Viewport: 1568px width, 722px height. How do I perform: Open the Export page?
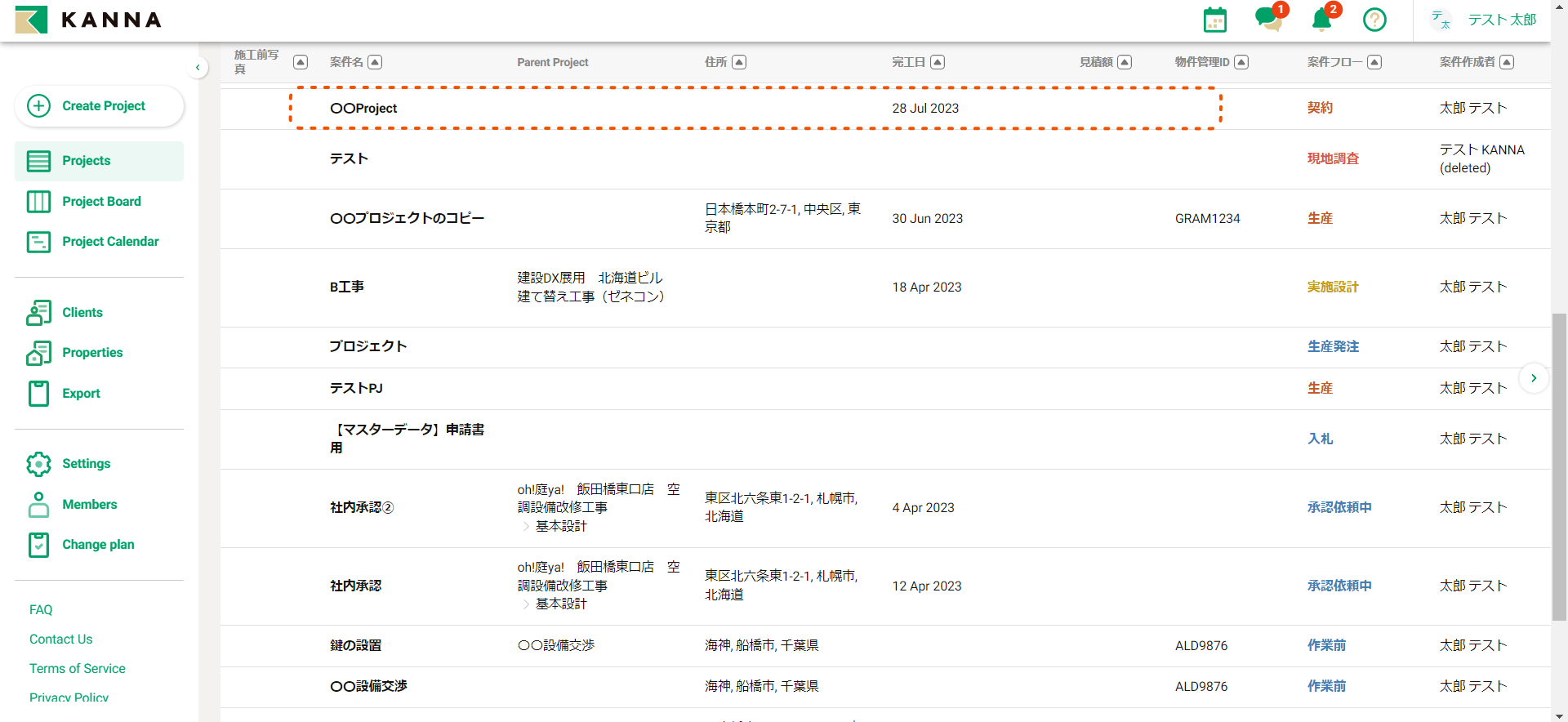point(81,394)
